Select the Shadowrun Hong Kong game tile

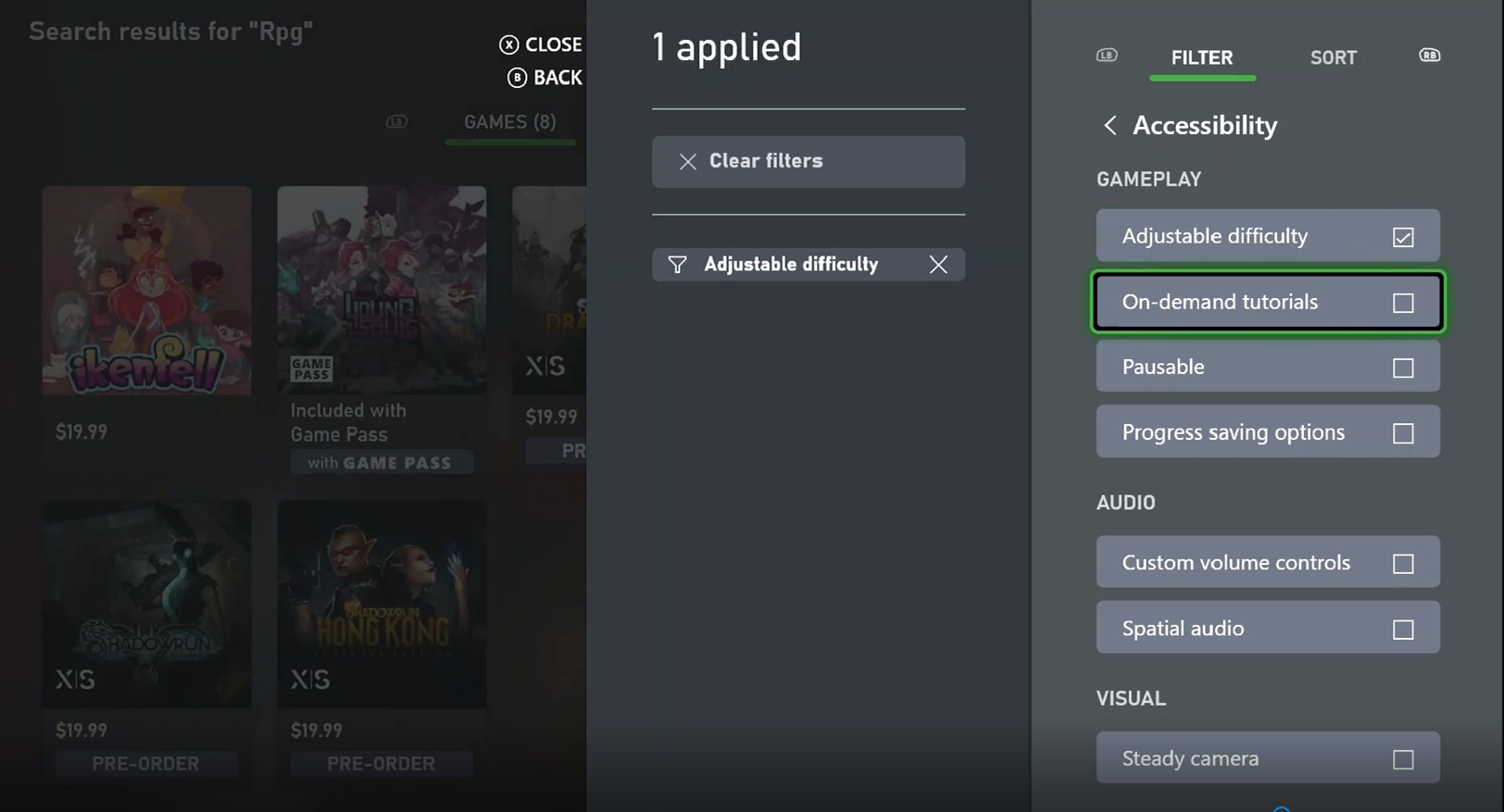point(382,605)
